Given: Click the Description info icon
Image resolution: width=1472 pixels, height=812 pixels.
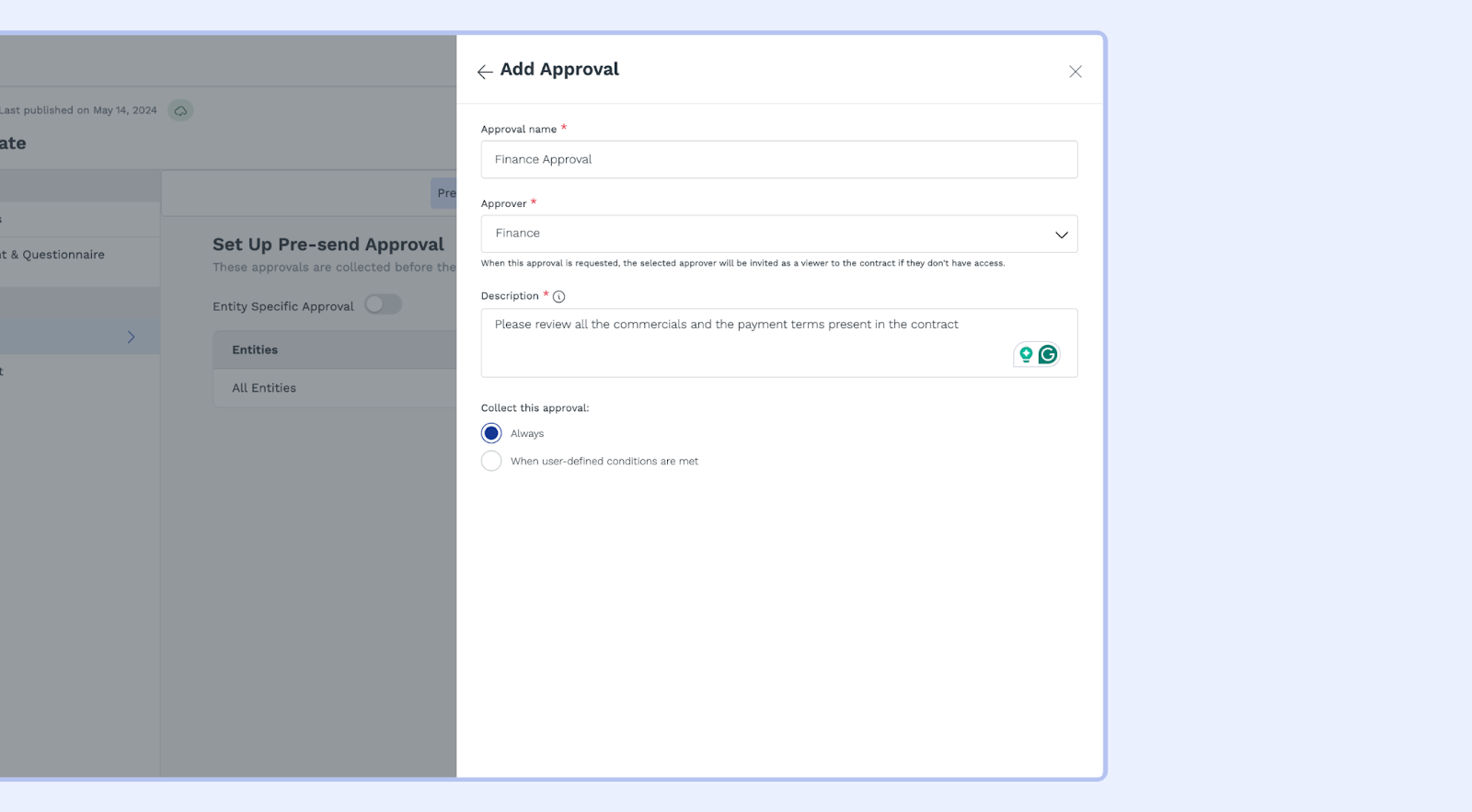Looking at the screenshot, I should [x=558, y=297].
